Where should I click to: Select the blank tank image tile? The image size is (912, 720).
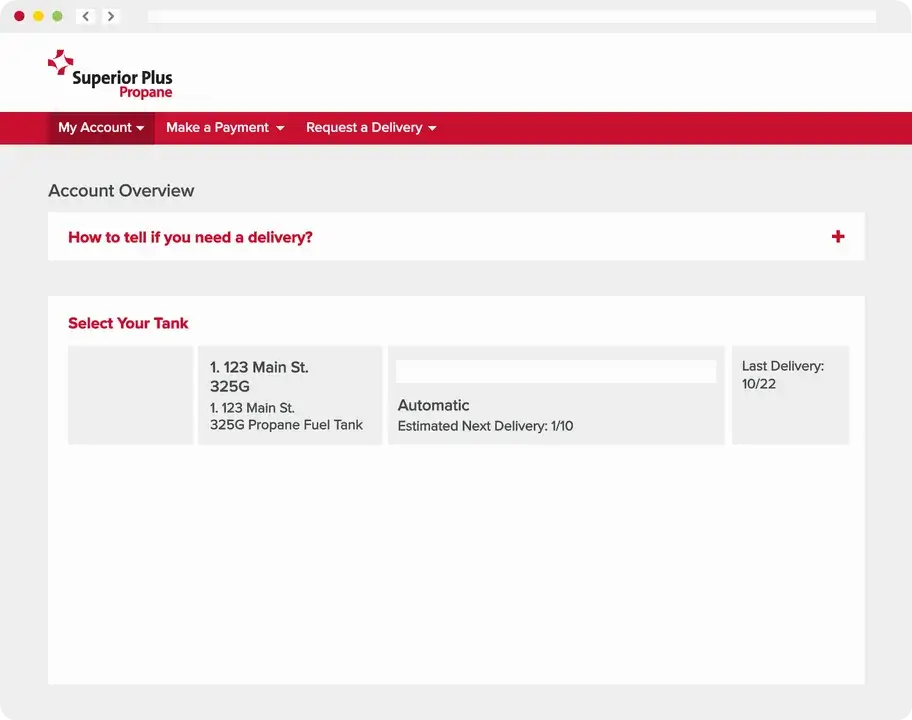(130, 395)
